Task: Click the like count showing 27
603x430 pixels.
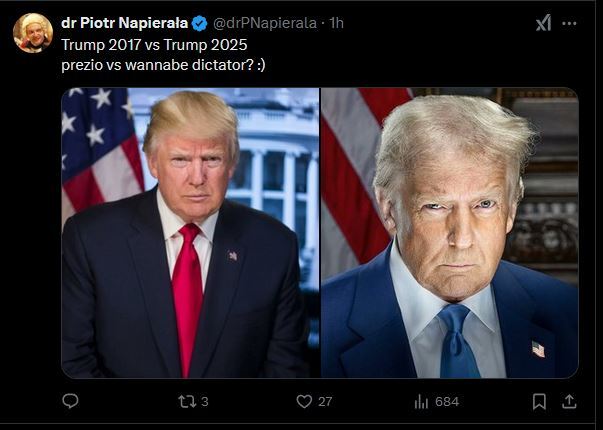Action: pos(325,402)
